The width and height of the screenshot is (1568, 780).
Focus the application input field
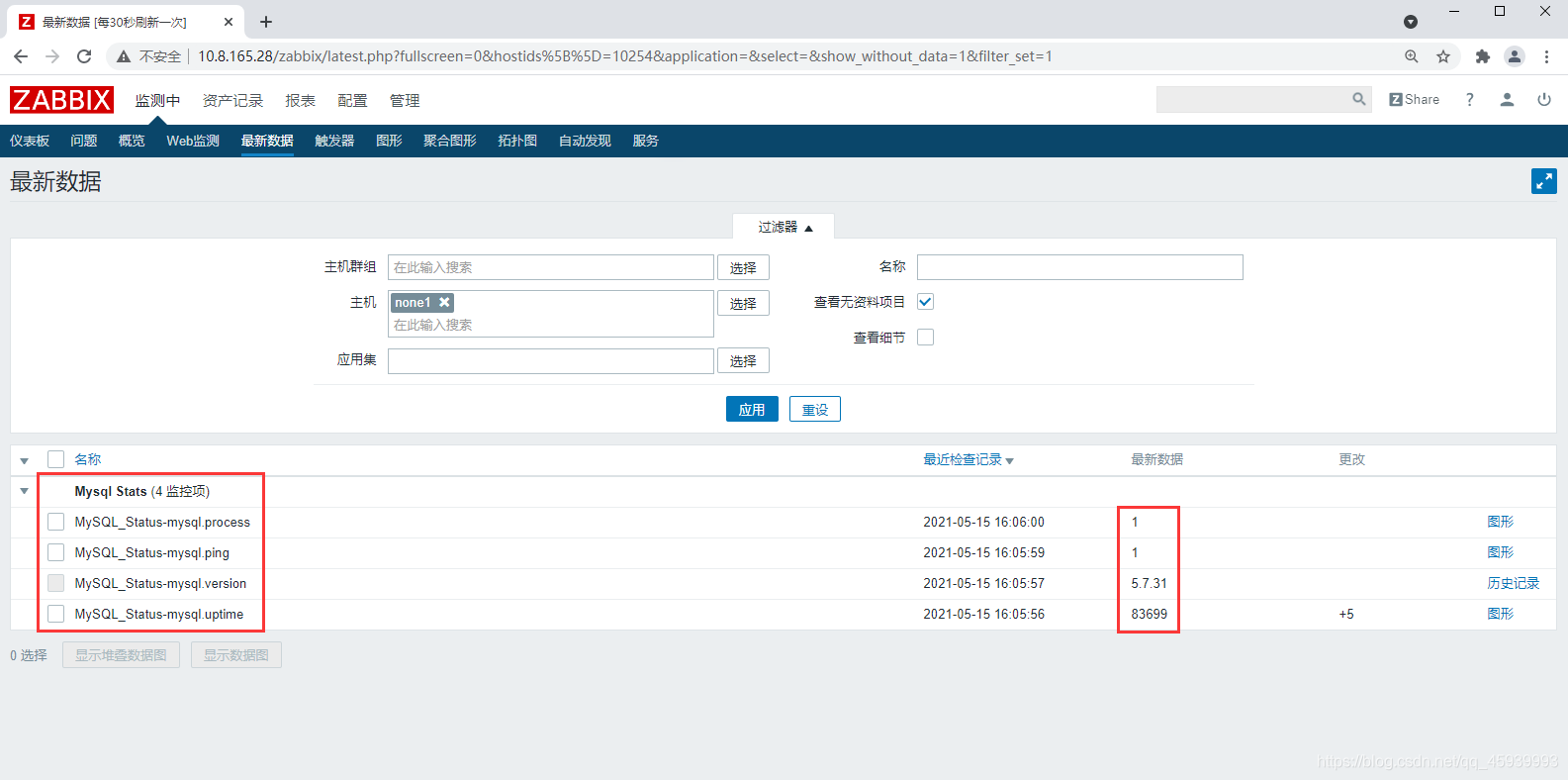coord(551,360)
